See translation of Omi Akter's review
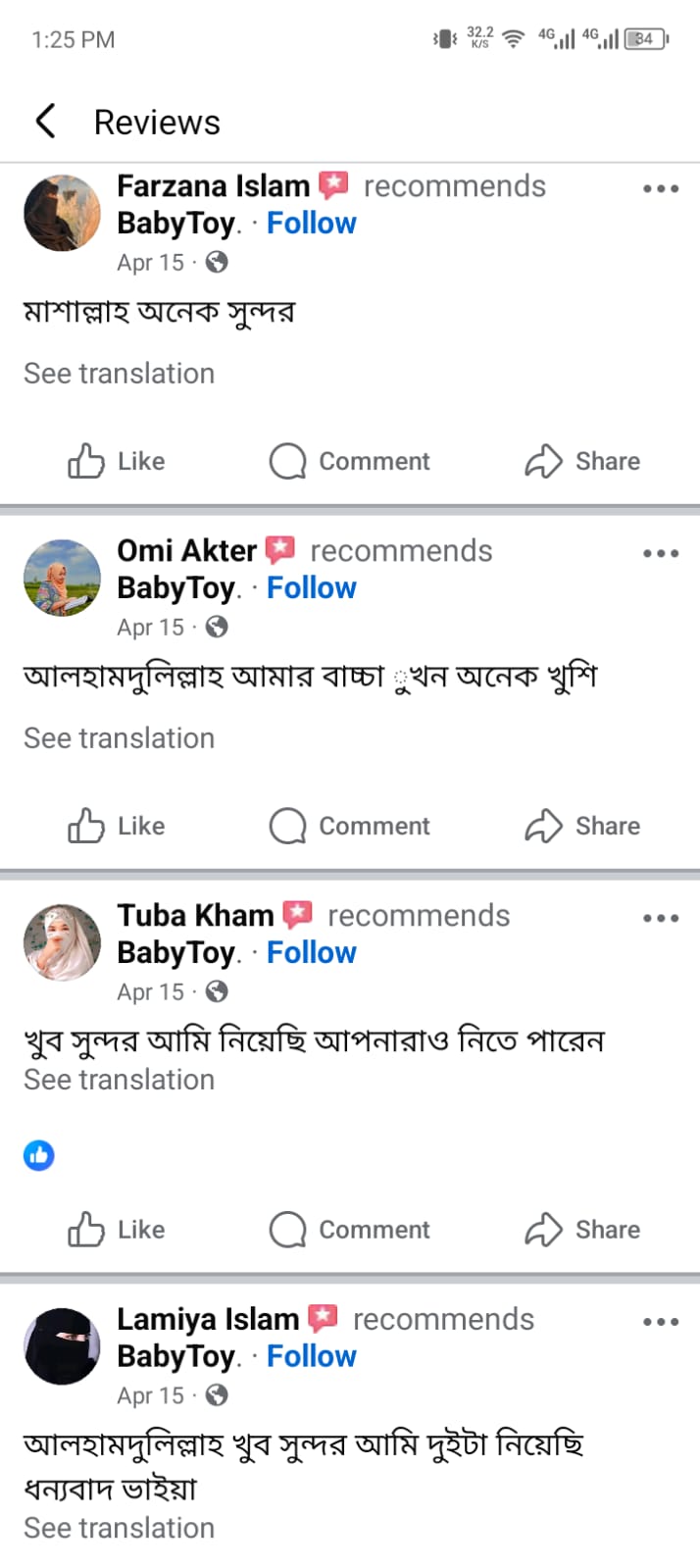Image resolution: width=700 pixels, height=1568 pixels. (119, 738)
